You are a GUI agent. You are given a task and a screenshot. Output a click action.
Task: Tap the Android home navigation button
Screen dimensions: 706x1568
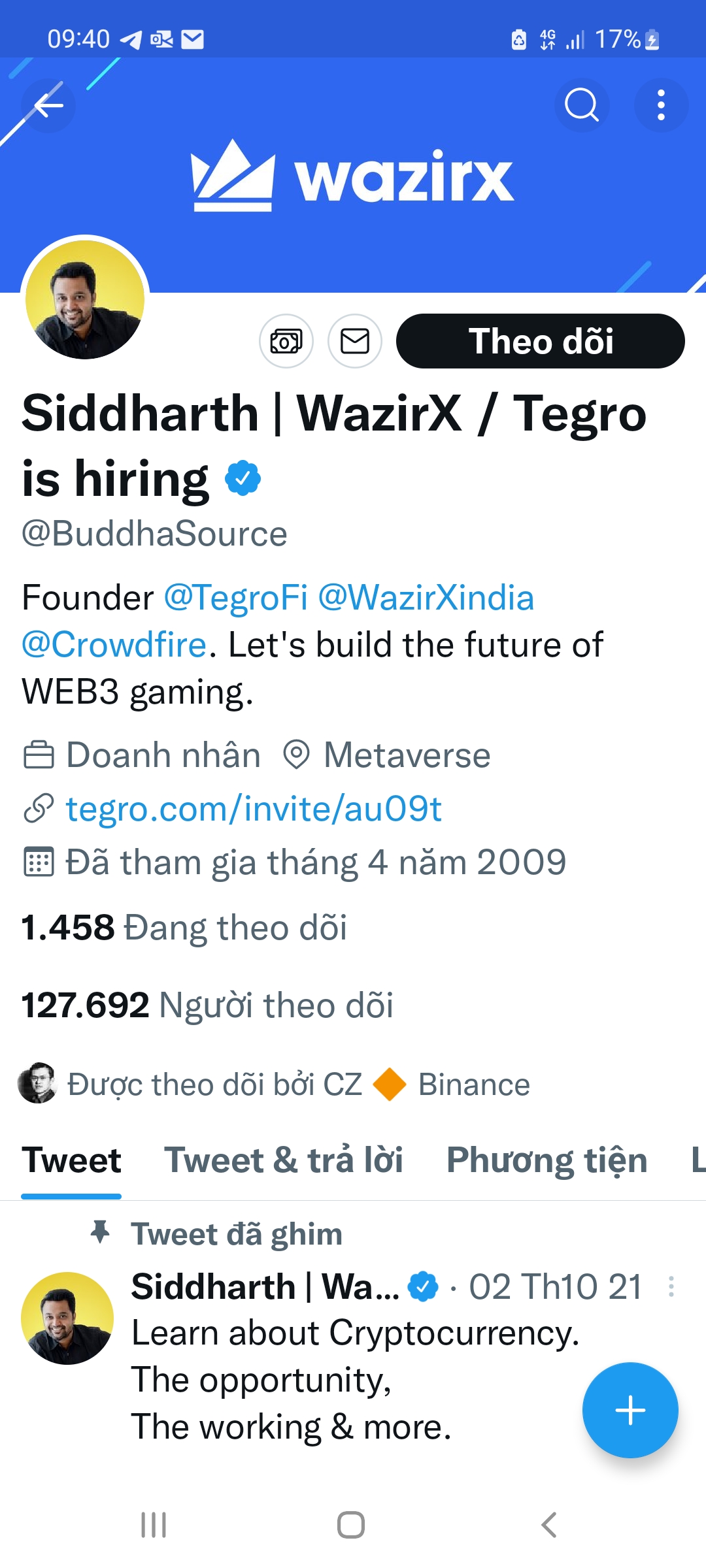[351, 1525]
